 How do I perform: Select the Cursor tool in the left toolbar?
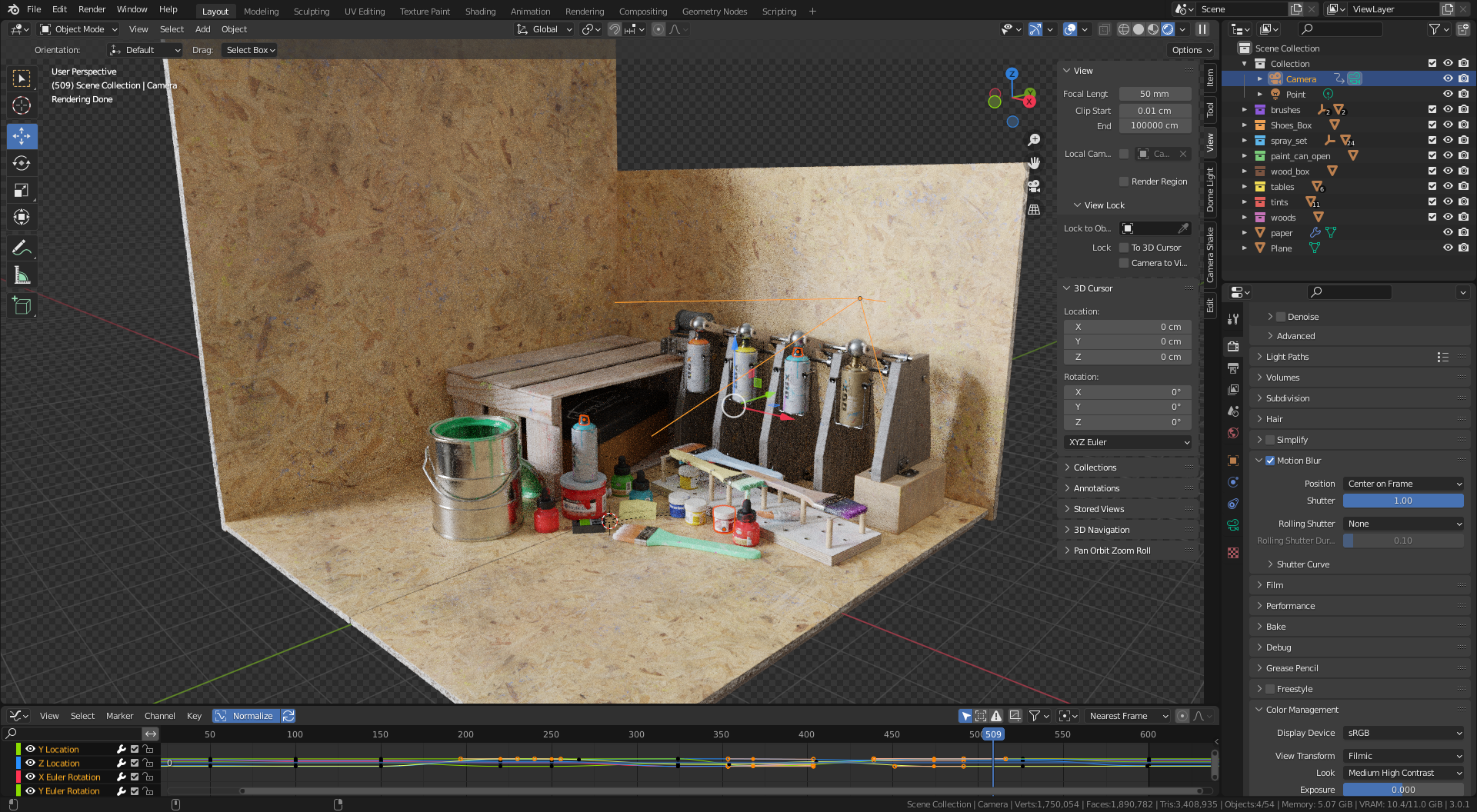[22, 105]
